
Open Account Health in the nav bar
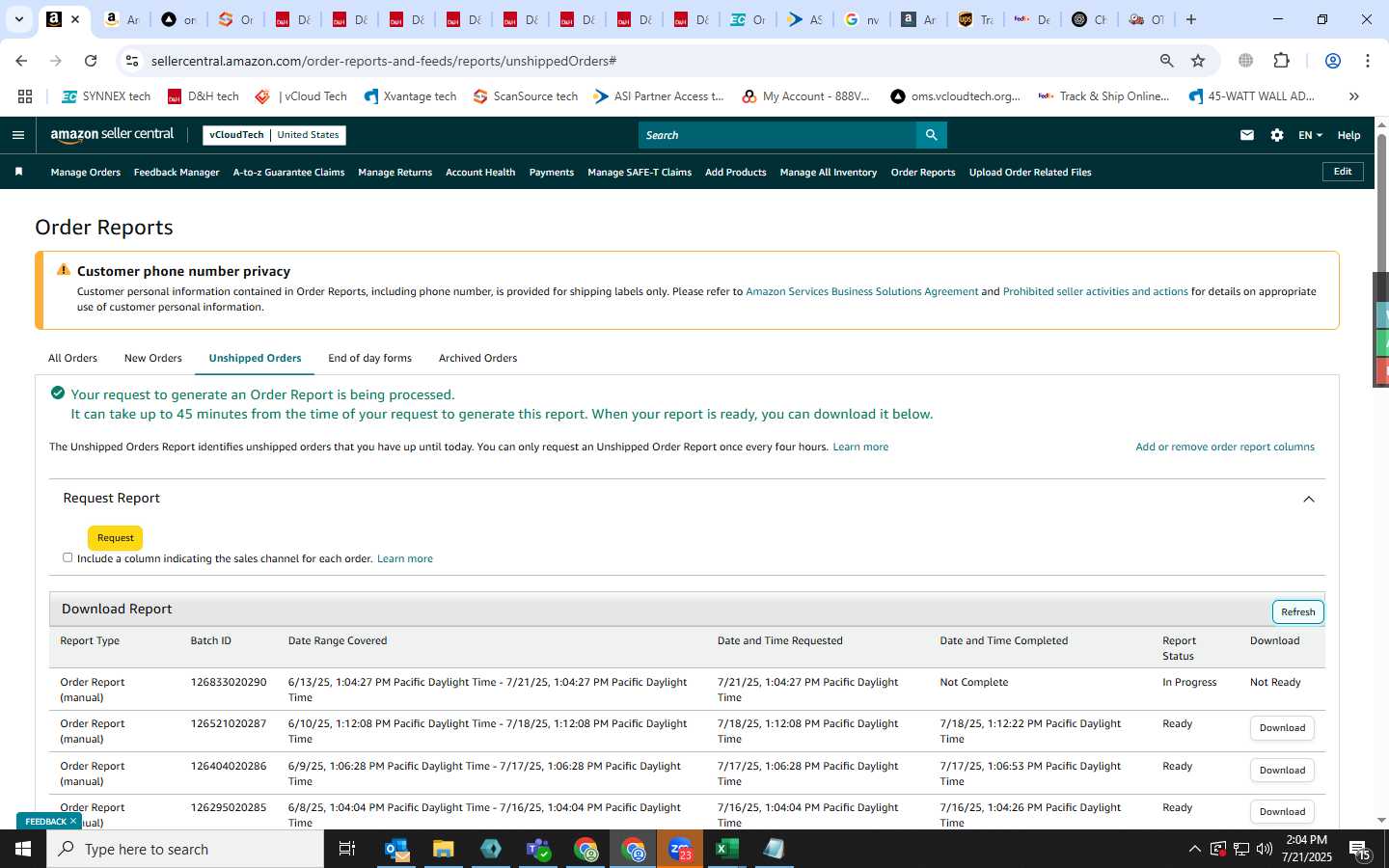[x=480, y=173]
